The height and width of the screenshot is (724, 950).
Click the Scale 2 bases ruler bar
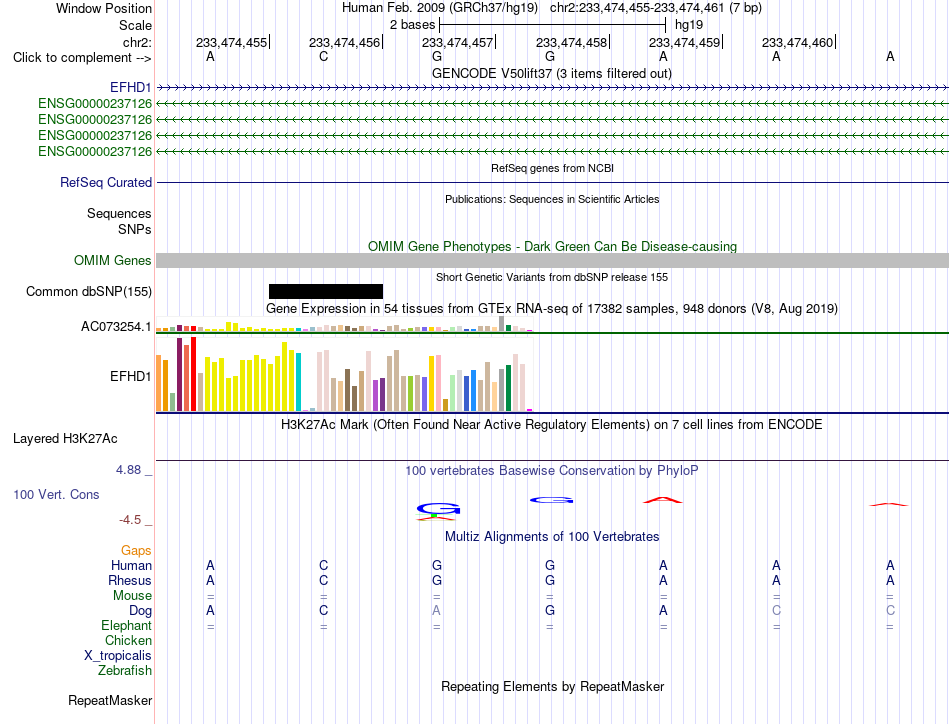553,25
